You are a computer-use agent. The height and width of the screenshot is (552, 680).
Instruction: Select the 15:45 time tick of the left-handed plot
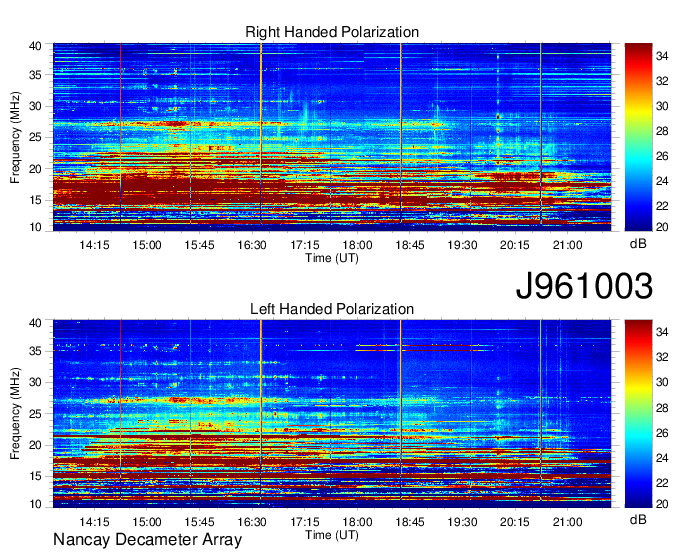pyautogui.click(x=199, y=521)
